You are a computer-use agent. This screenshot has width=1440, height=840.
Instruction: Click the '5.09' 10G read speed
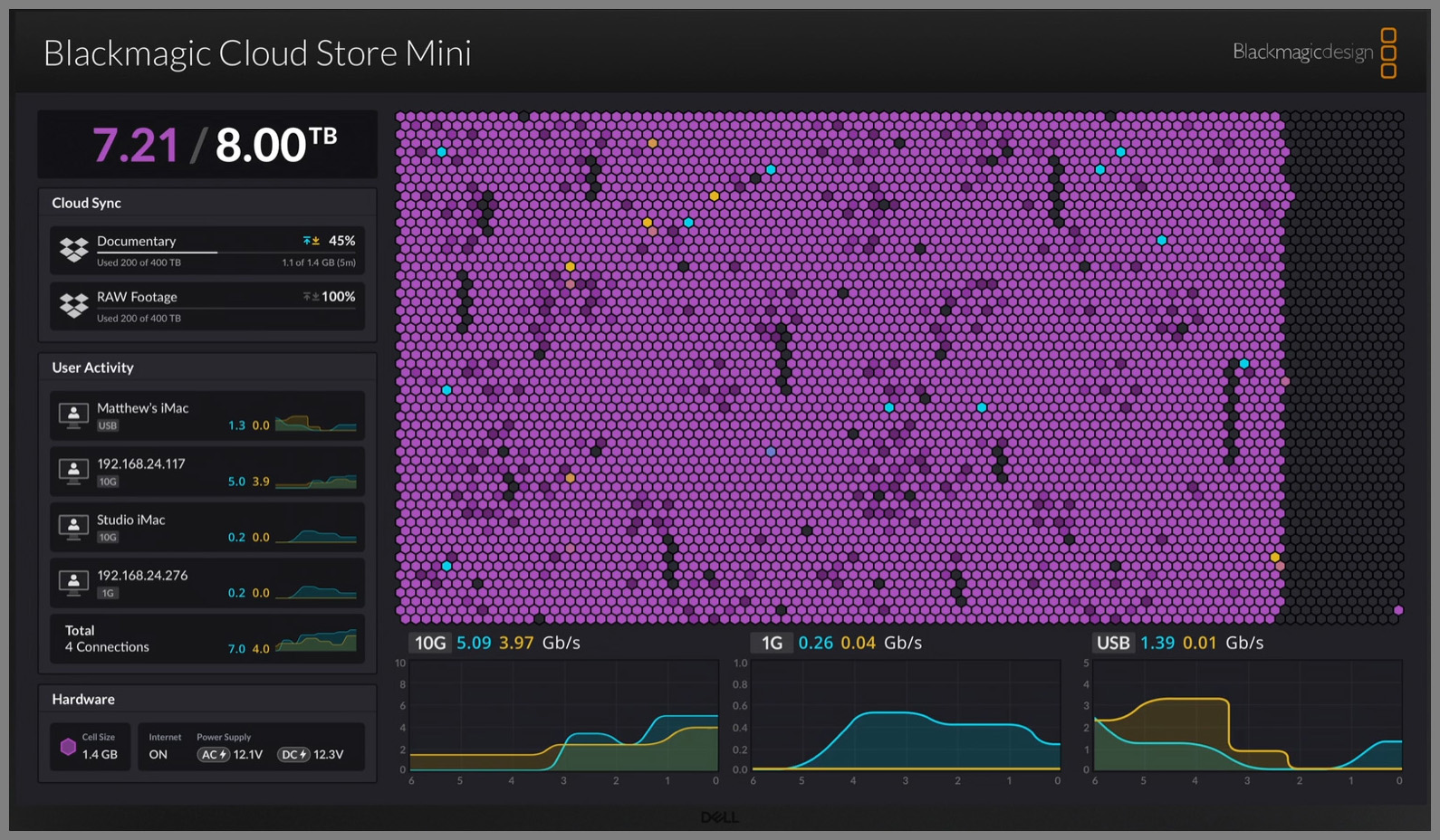point(474,643)
